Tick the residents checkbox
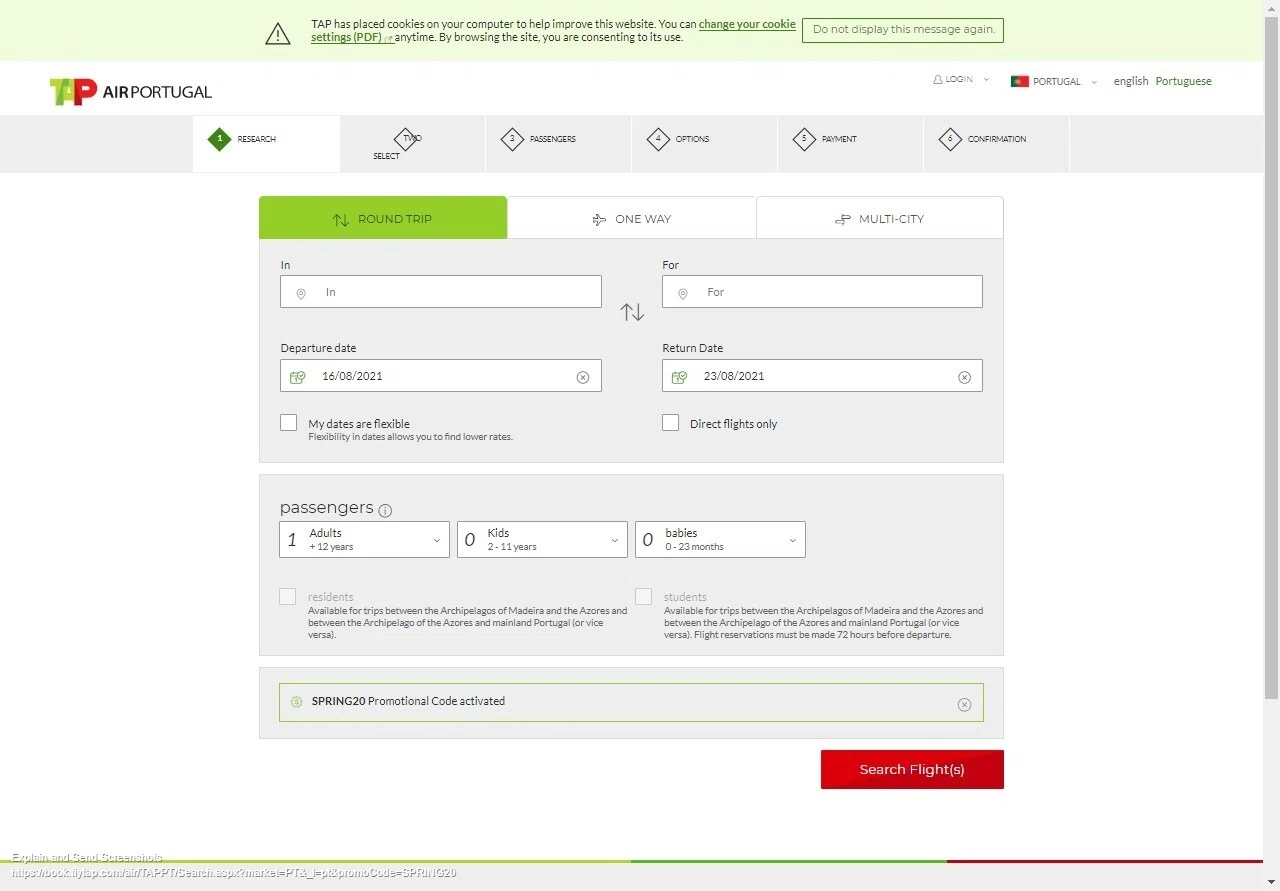1280x891 pixels. click(x=288, y=597)
